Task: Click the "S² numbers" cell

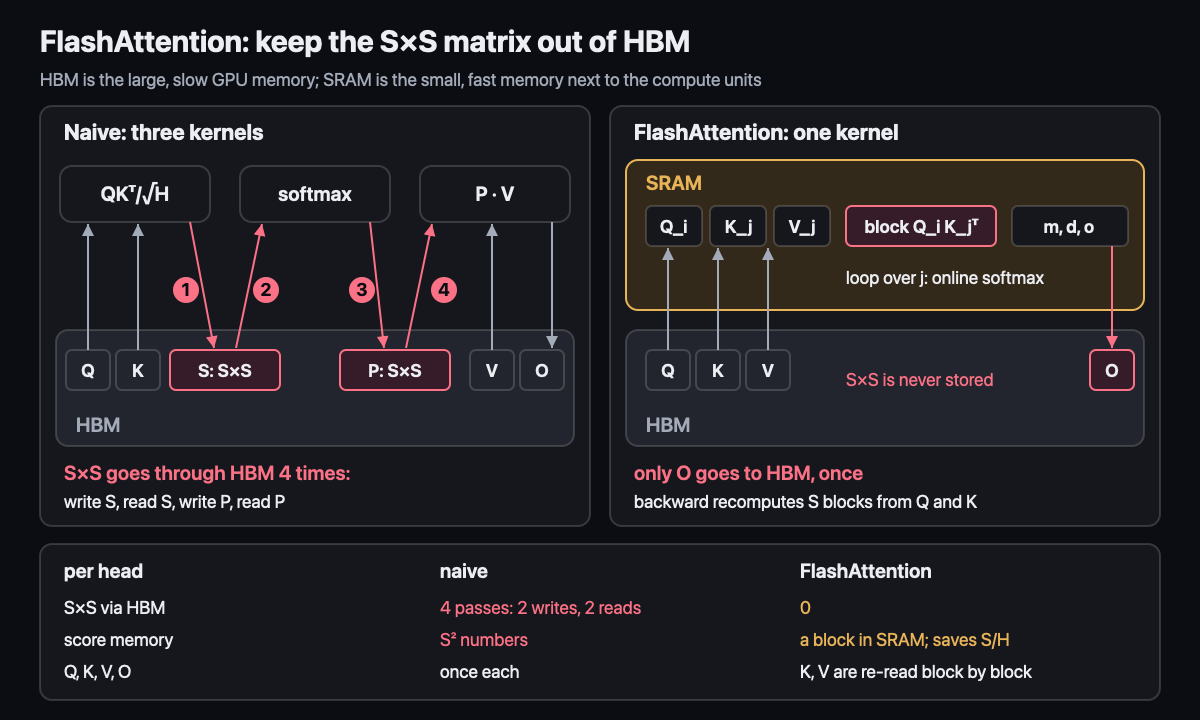Action: pyautogui.click(x=484, y=640)
